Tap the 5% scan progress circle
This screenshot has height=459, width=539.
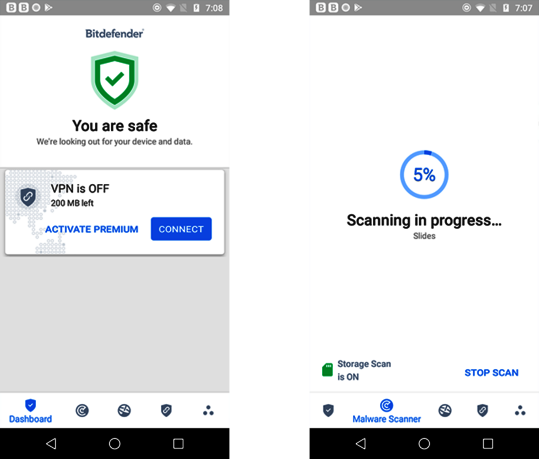(x=424, y=174)
